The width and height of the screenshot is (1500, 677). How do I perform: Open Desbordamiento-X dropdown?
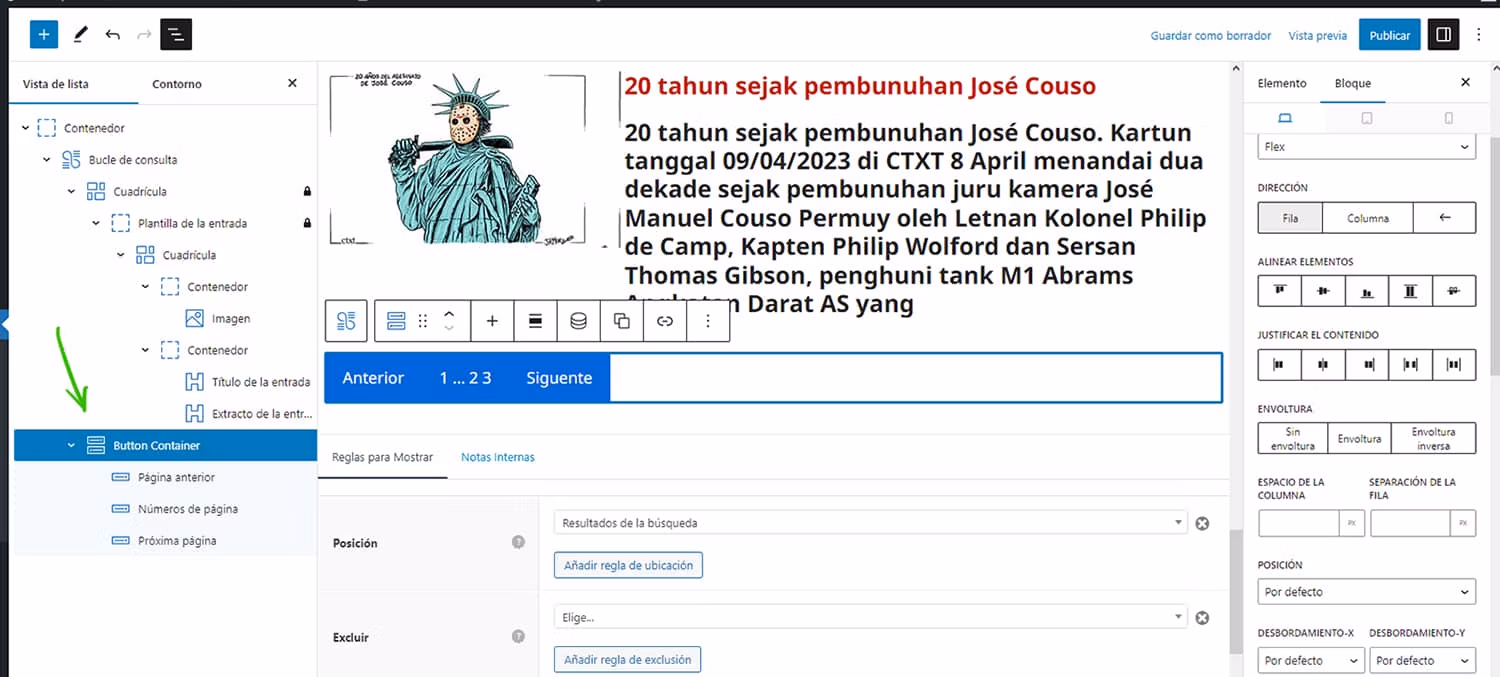click(x=1311, y=660)
